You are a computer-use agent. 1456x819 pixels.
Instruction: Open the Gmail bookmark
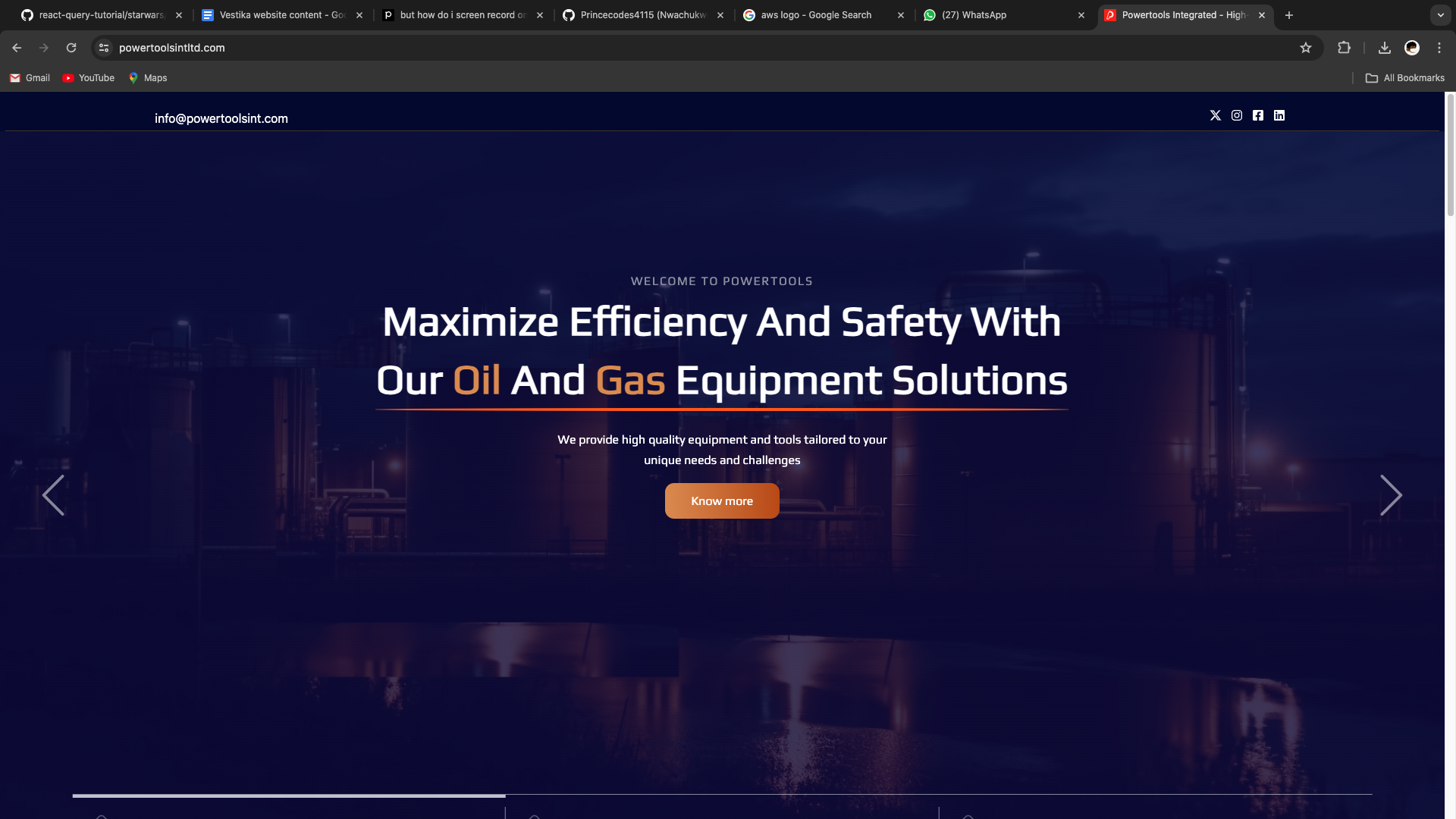coord(30,78)
